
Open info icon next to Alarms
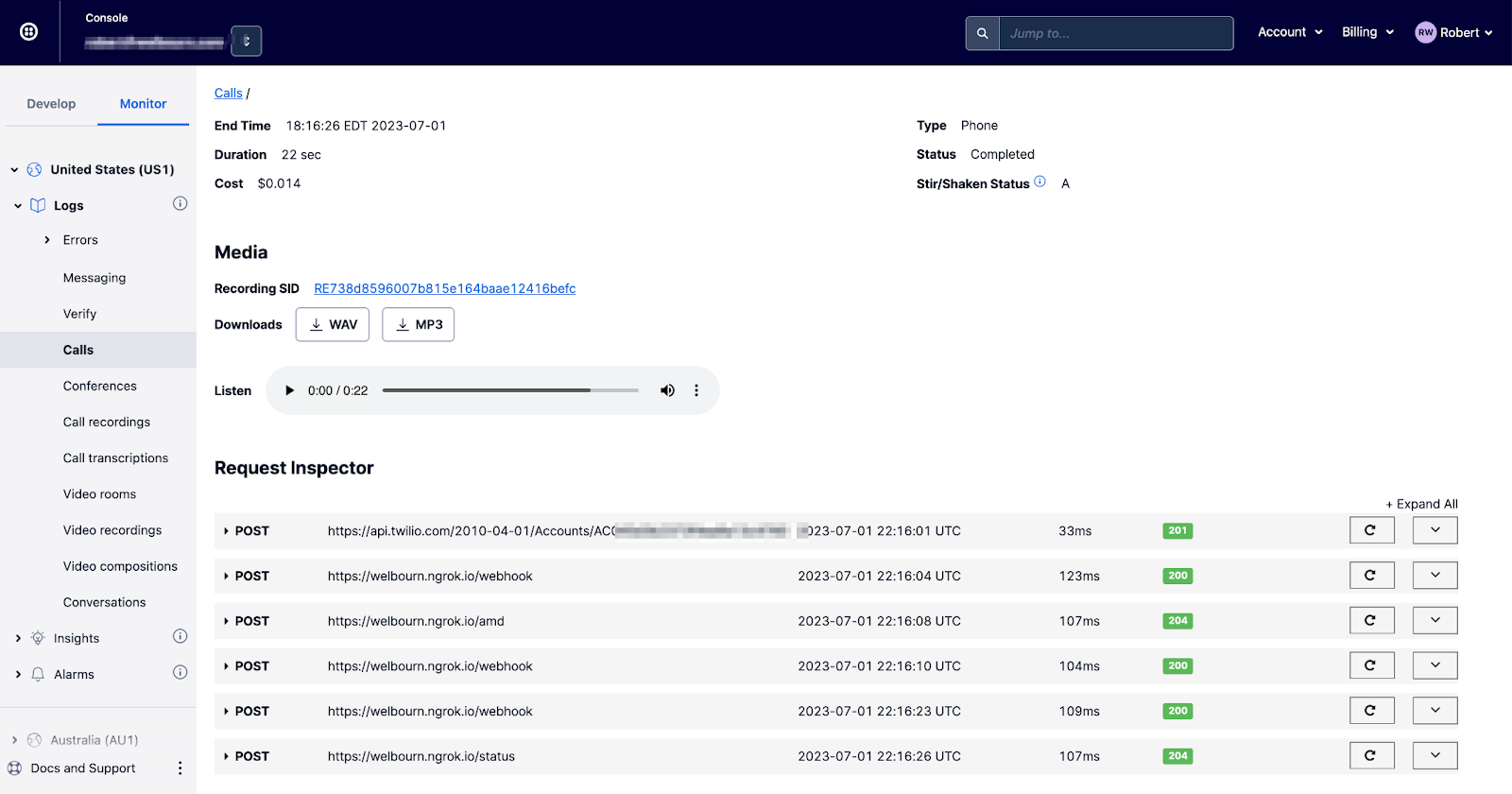(x=180, y=672)
